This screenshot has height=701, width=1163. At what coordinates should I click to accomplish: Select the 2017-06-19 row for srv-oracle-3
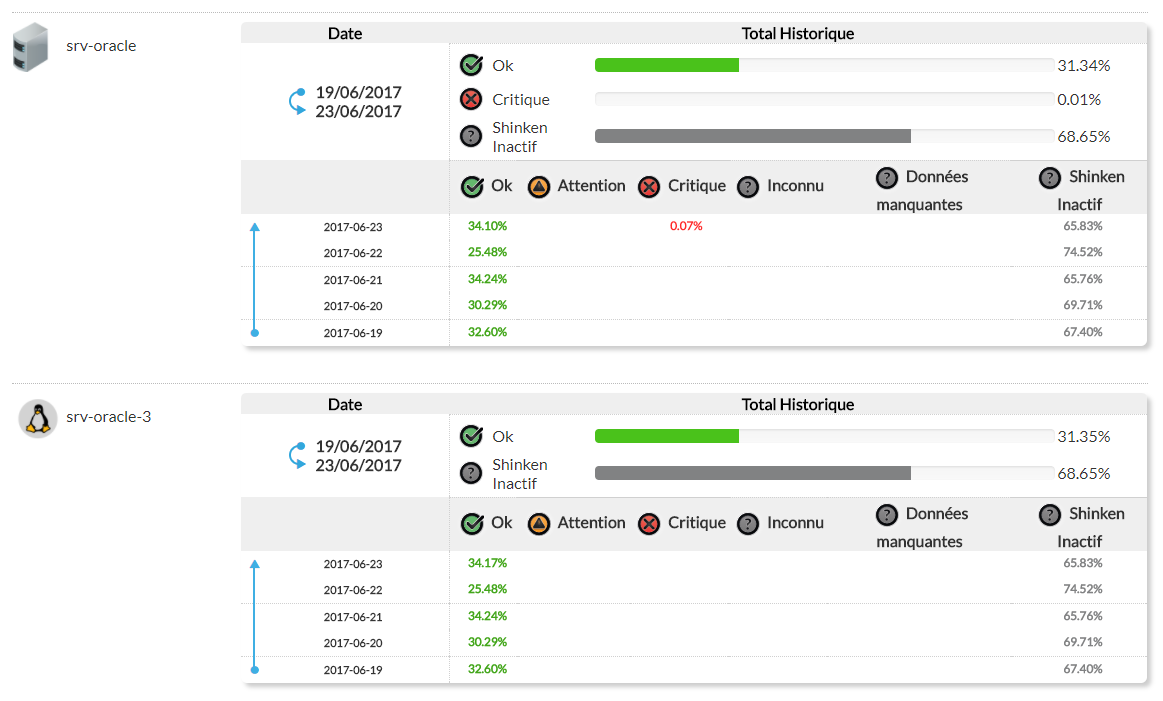coord(353,670)
